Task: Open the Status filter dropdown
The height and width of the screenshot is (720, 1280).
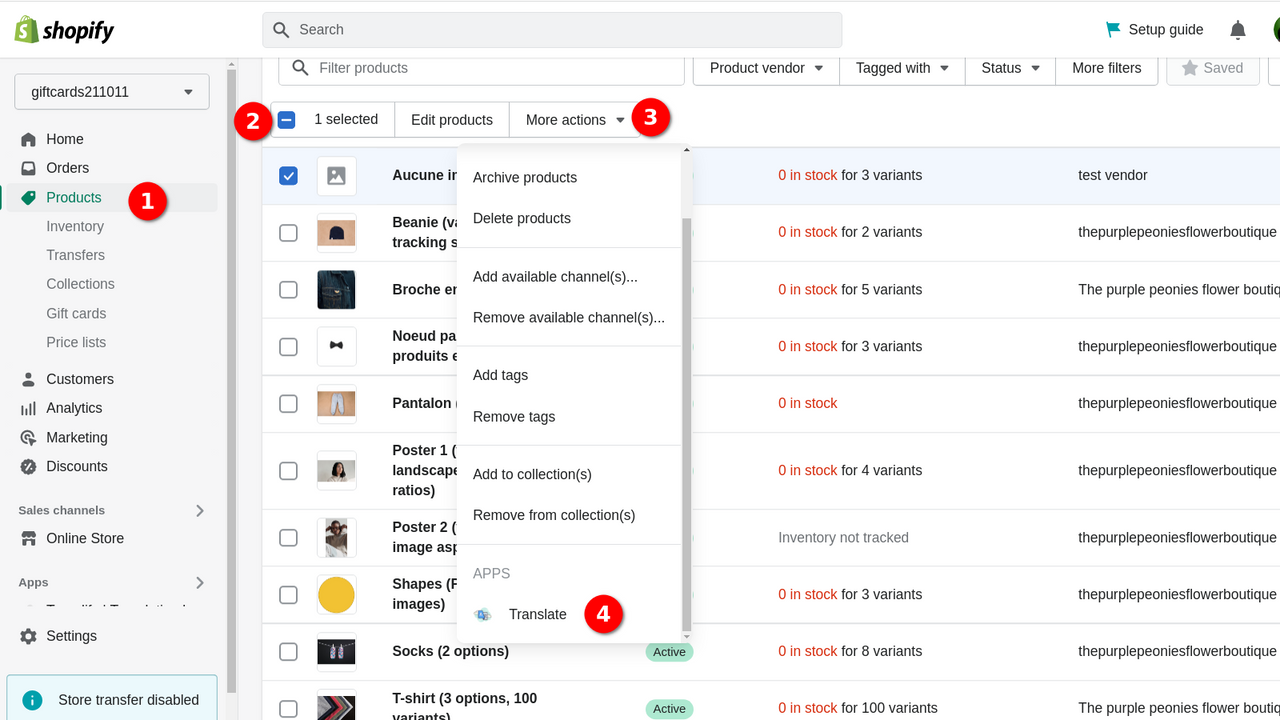Action: click(1010, 68)
